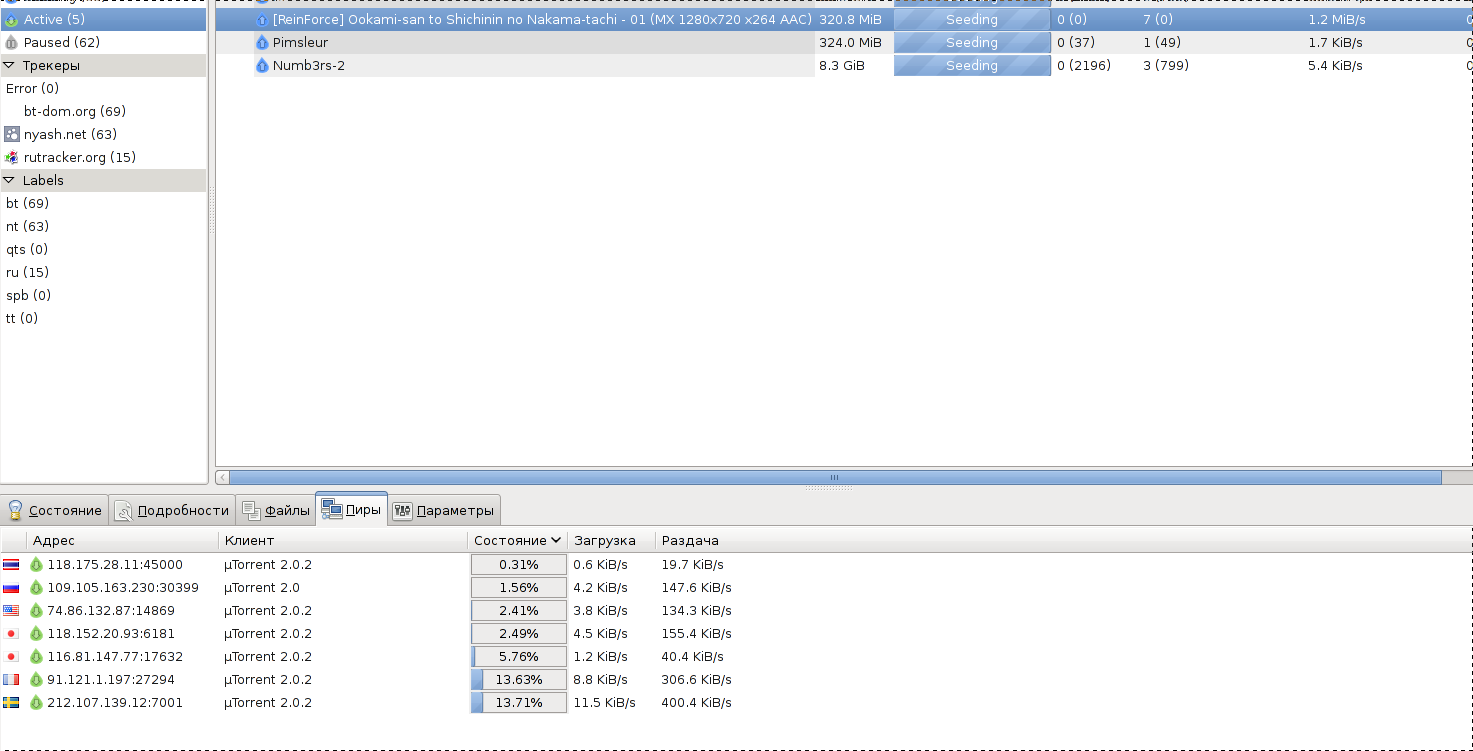Select peer 118.152.20.93:6181
The width and height of the screenshot is (1473, 751).
click(x=111, y=633)
